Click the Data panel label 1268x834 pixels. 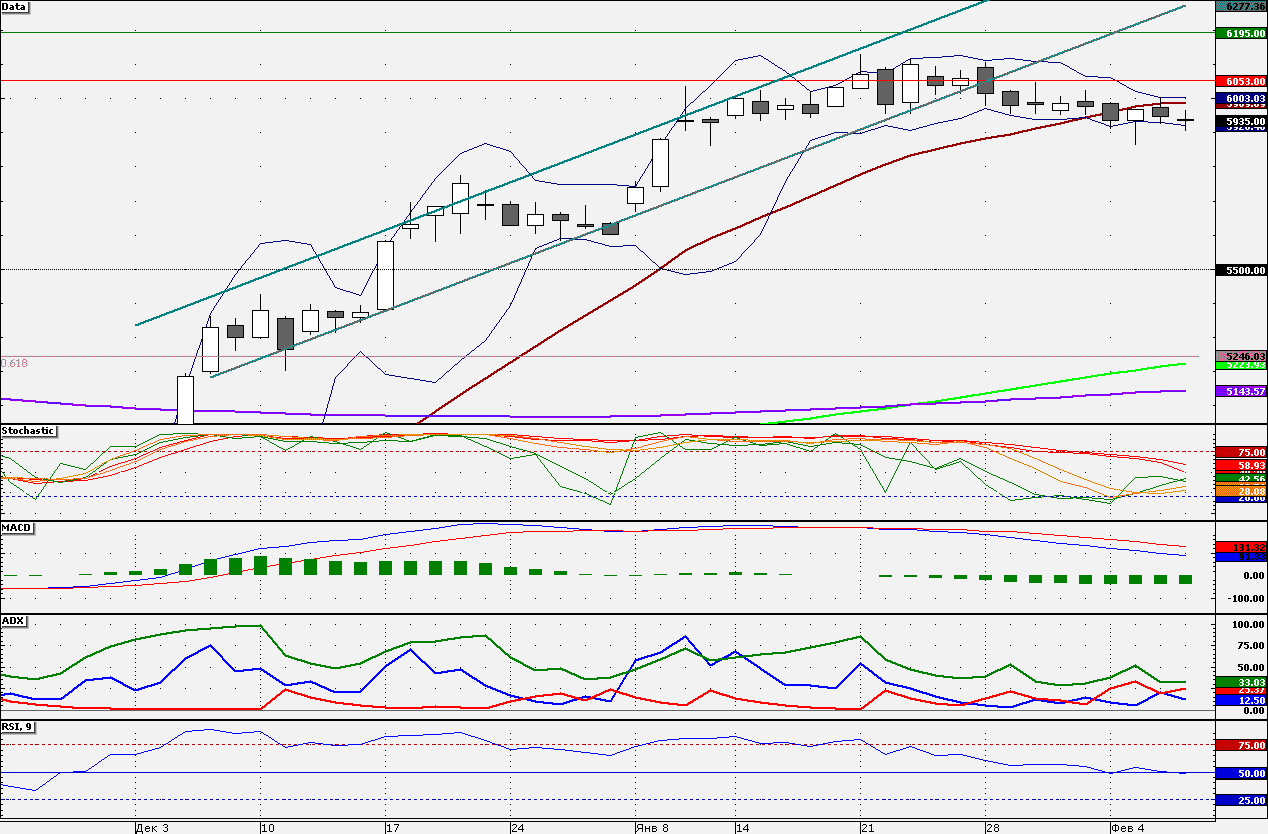(x=15, y=6)
